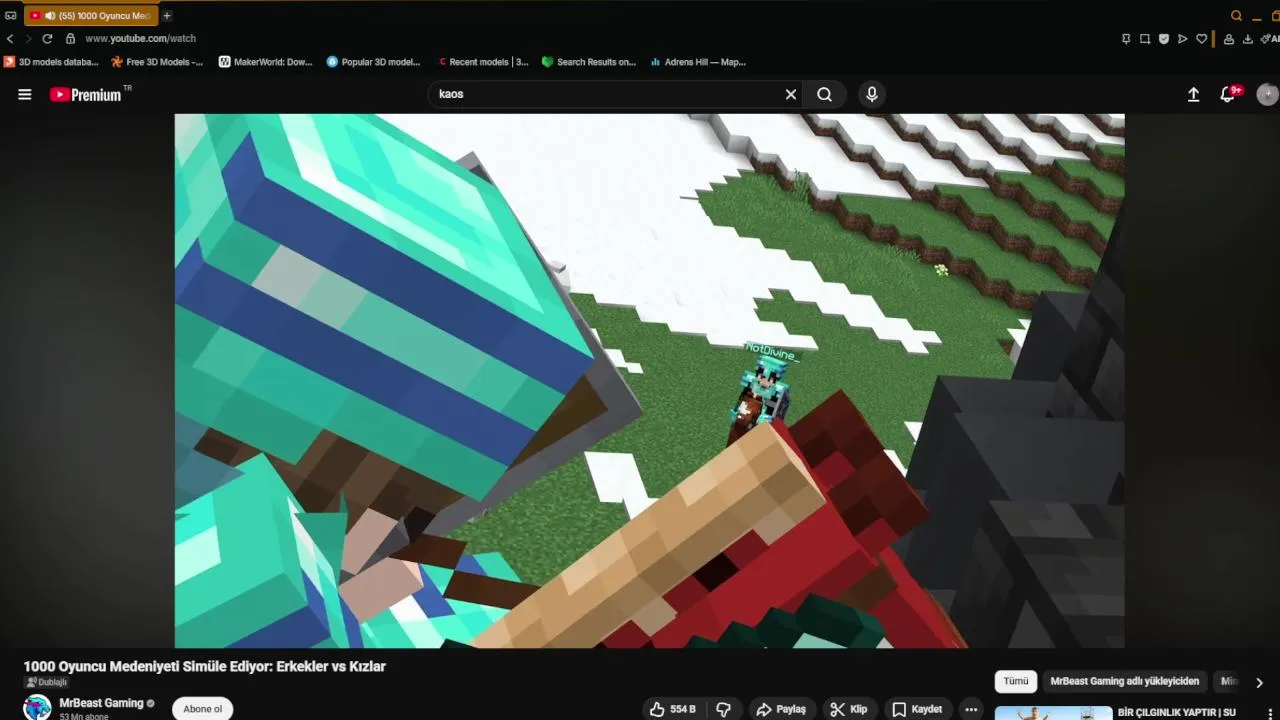
Task: Go back with browser back arrow
Action: point(10,38)
